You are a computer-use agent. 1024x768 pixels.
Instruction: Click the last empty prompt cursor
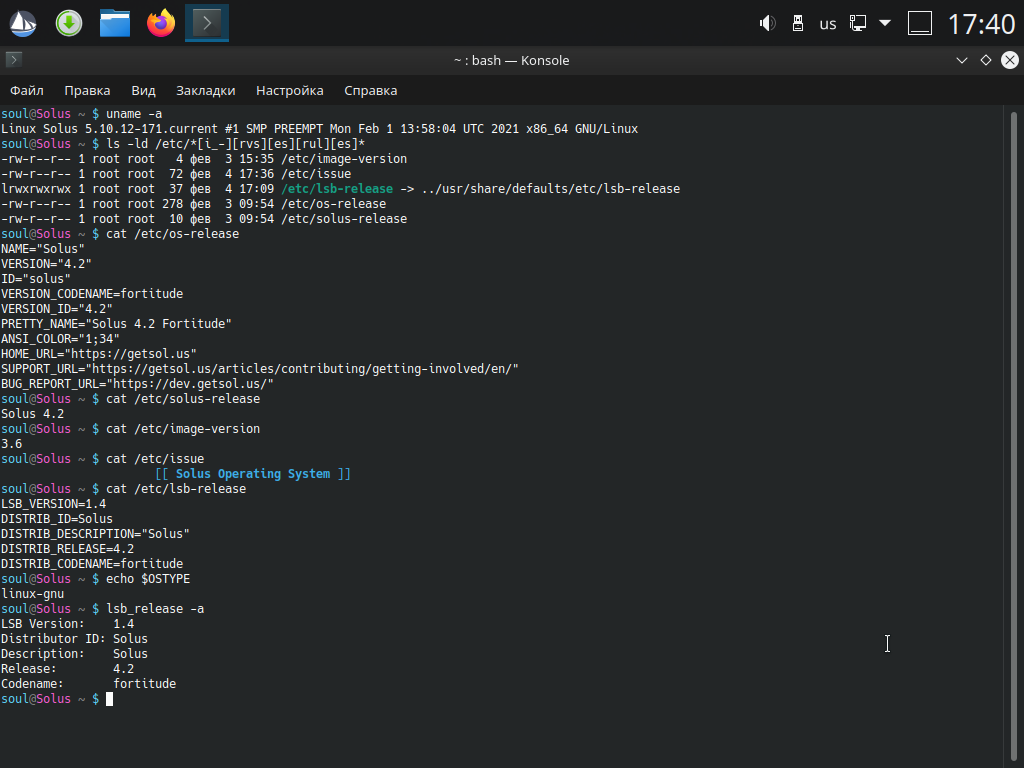109,699
